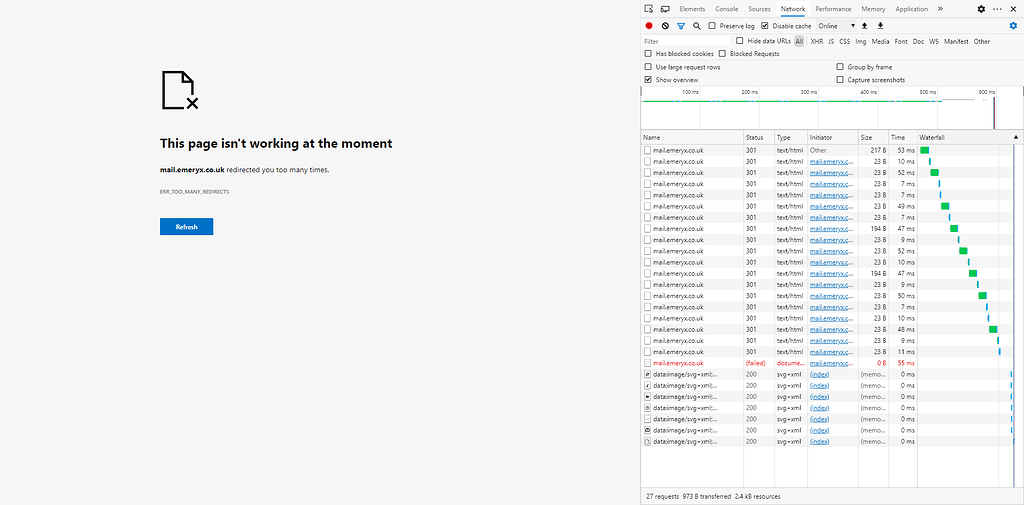Image resolution: width=1024 pixels, height=505 pixels.
Task: Sort by Size column header
Action: [874, 137]
